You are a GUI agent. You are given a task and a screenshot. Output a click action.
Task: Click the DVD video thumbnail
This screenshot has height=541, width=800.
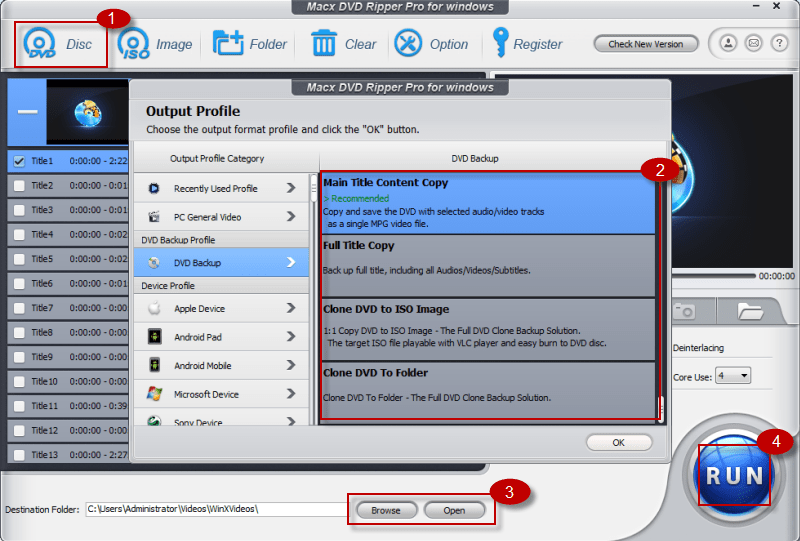pyautogui.click(x=88, y=113)
